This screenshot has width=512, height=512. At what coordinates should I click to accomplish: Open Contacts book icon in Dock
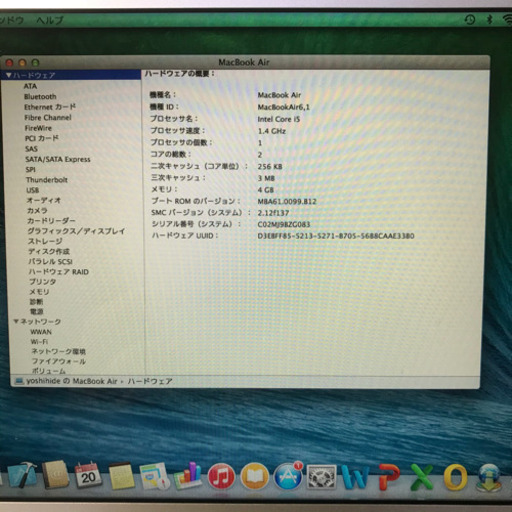tap(55, 475)
